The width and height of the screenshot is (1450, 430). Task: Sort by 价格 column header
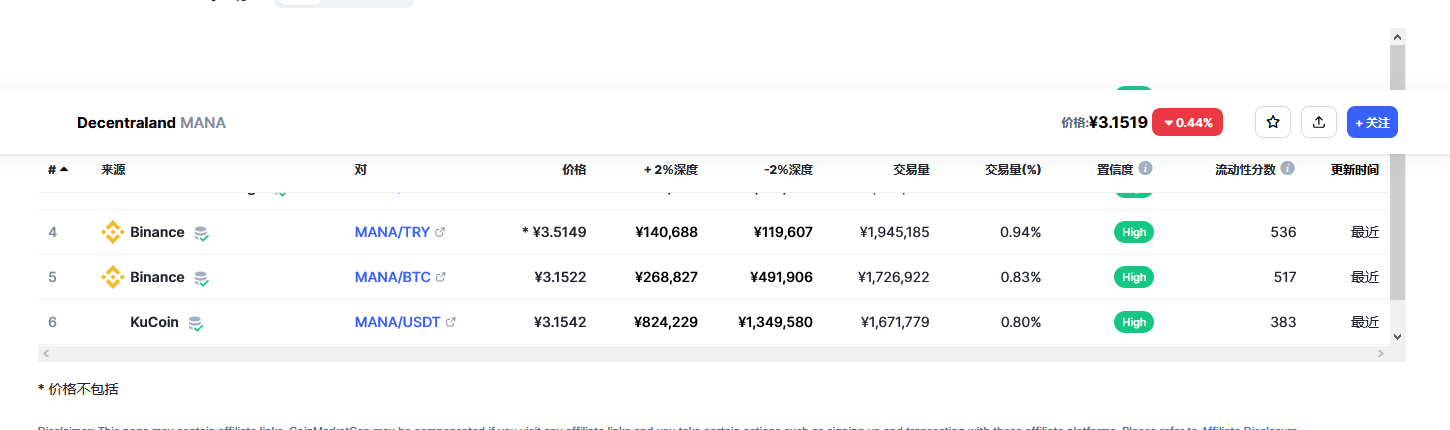click(574, 169)
